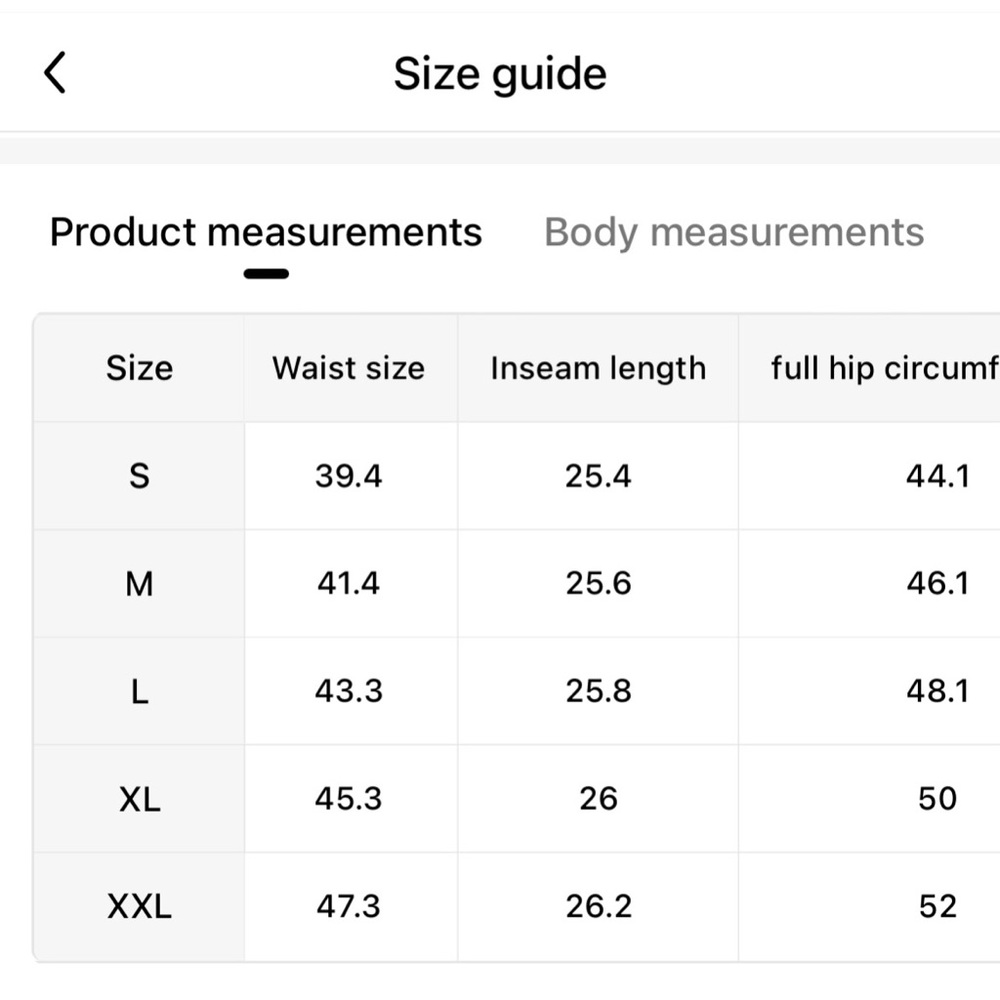
Task: Click inseam value 26 for size XL
Action: point(598,798)
